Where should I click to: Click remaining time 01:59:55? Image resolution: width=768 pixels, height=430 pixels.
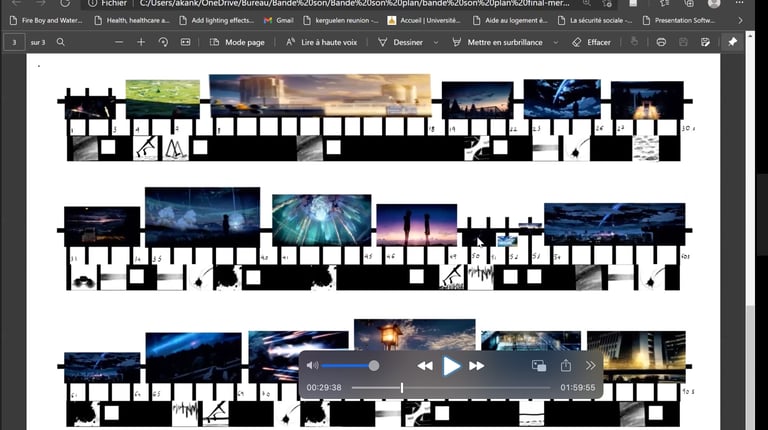578,387
